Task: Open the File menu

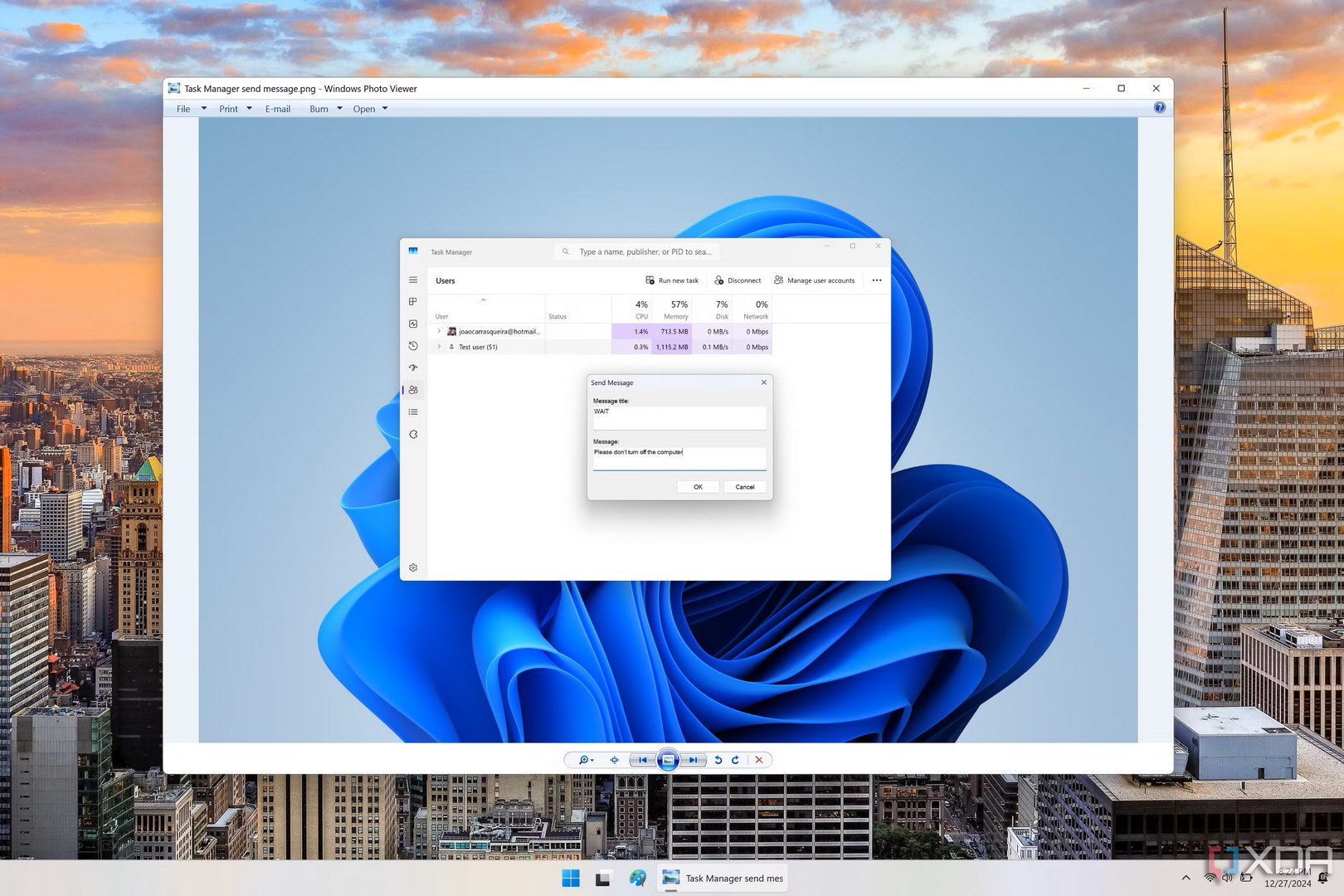Action: (183, 109)
